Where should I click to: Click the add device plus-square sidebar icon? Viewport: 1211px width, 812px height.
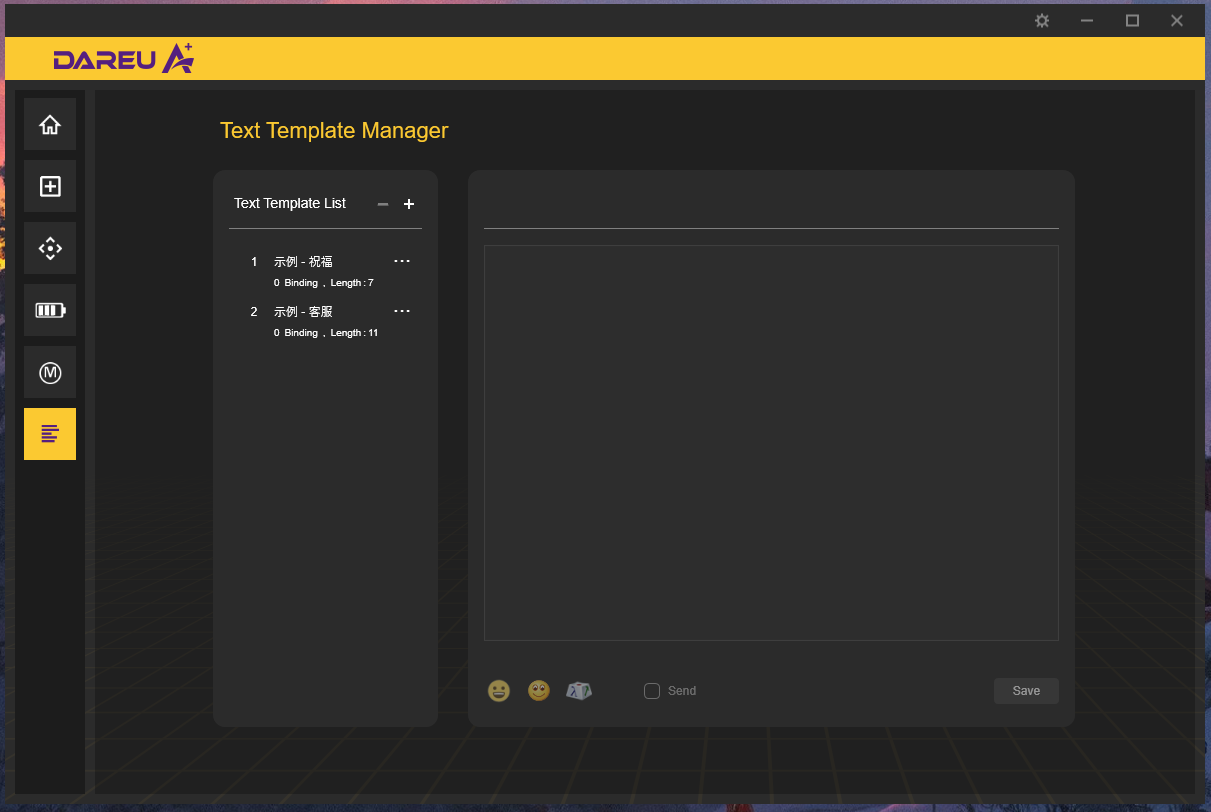[x=50, y=186]
